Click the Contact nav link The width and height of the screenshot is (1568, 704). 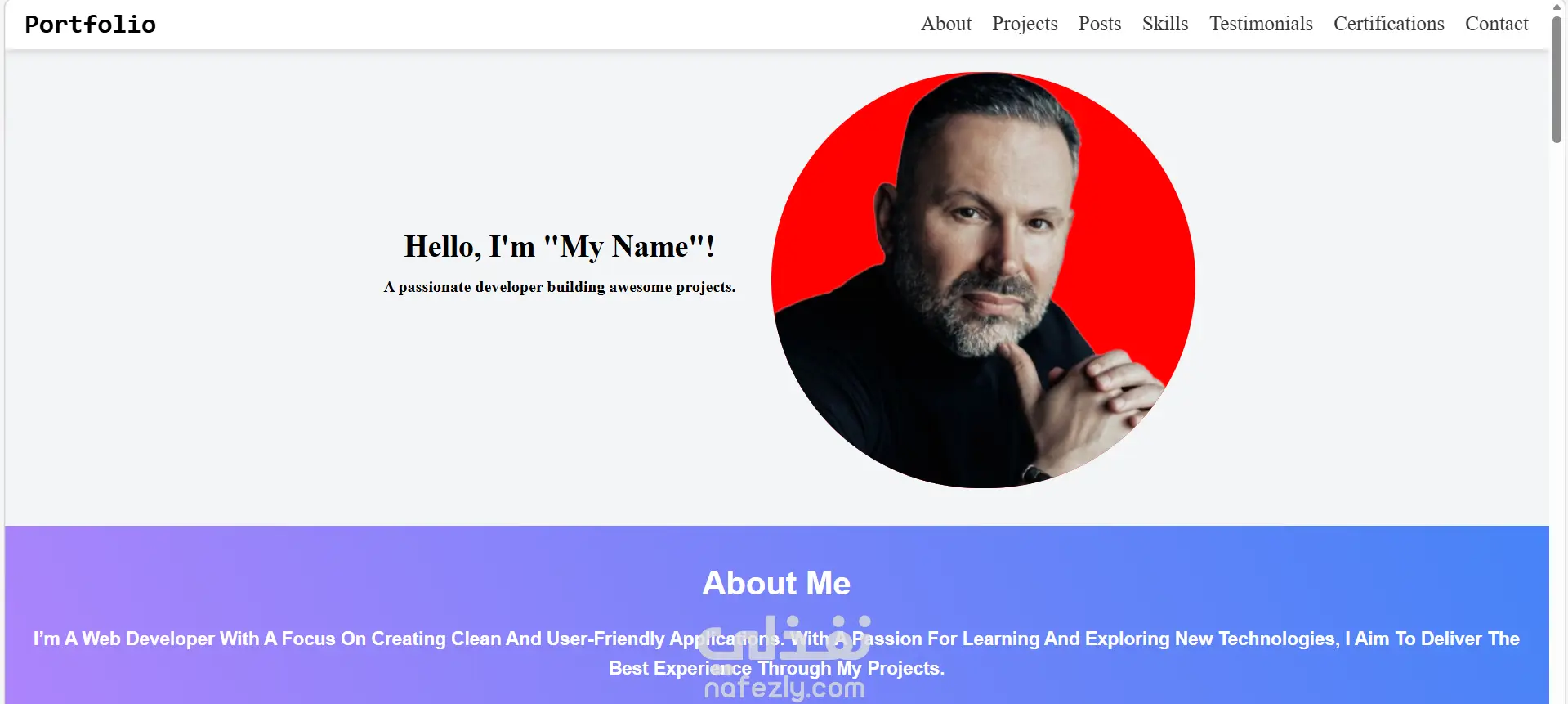(1496, 24)
